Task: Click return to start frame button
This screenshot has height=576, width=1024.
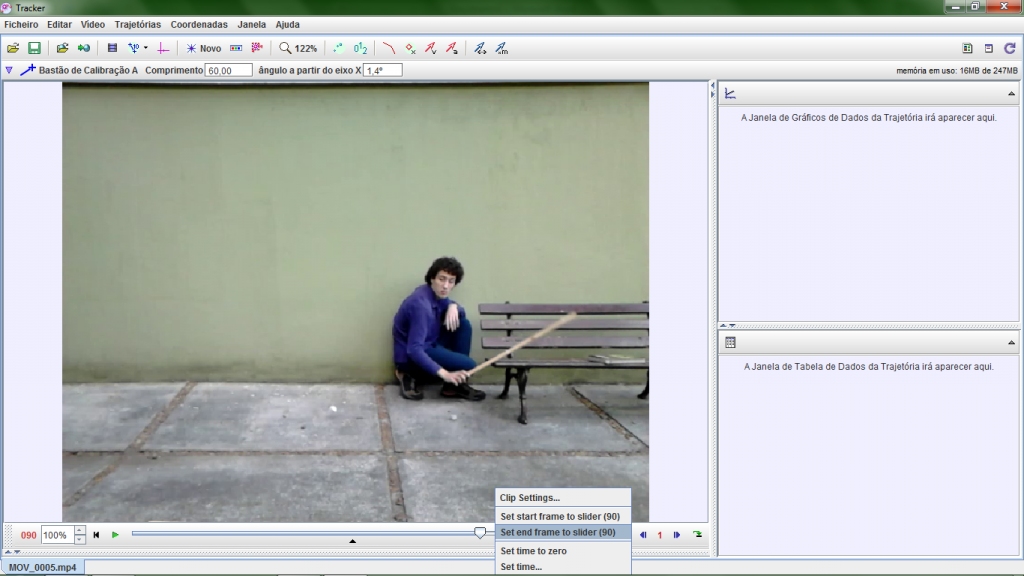Action: pos(97,535)
